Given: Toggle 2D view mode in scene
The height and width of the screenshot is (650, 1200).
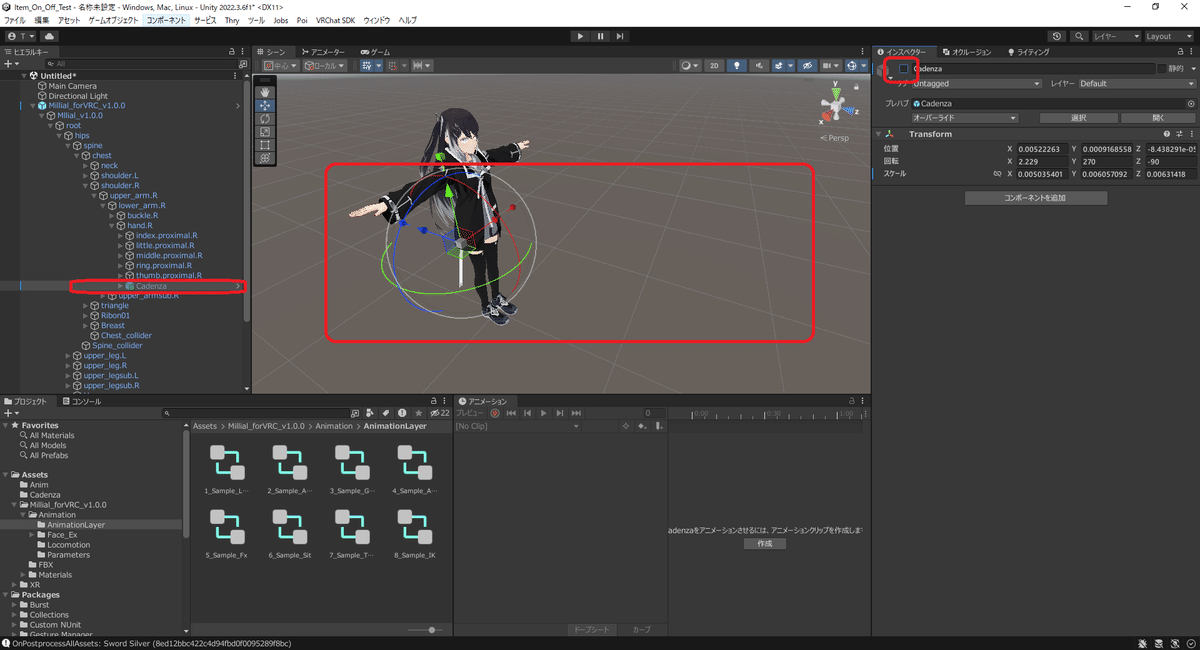Looking at the screenshot, I should (x=714, y=66).
